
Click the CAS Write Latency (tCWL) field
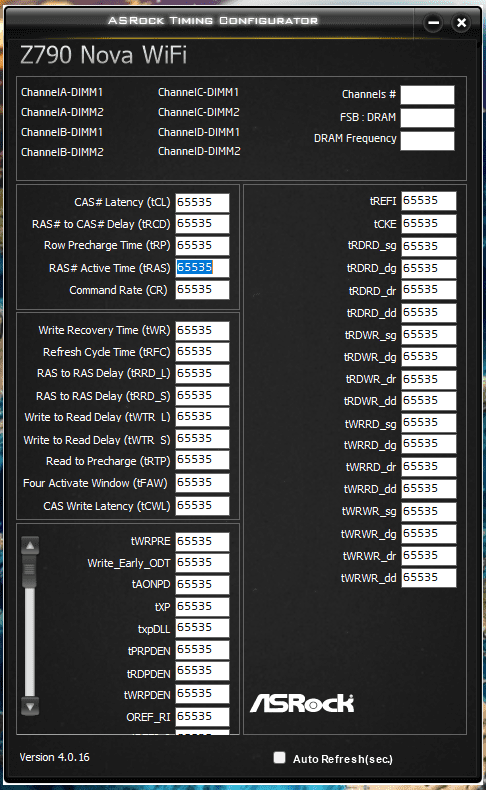[202, 505]
